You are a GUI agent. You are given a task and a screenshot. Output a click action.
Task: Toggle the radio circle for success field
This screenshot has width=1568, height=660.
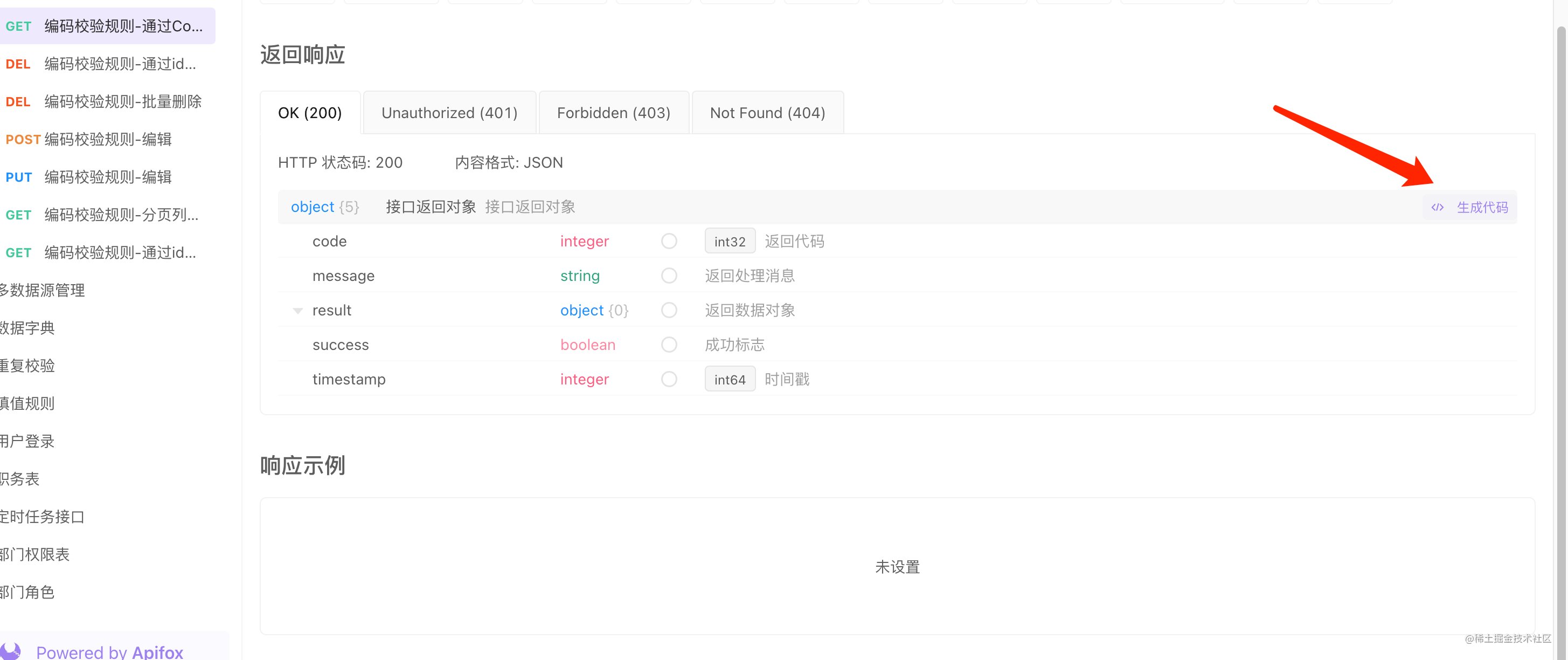point(669,345)
